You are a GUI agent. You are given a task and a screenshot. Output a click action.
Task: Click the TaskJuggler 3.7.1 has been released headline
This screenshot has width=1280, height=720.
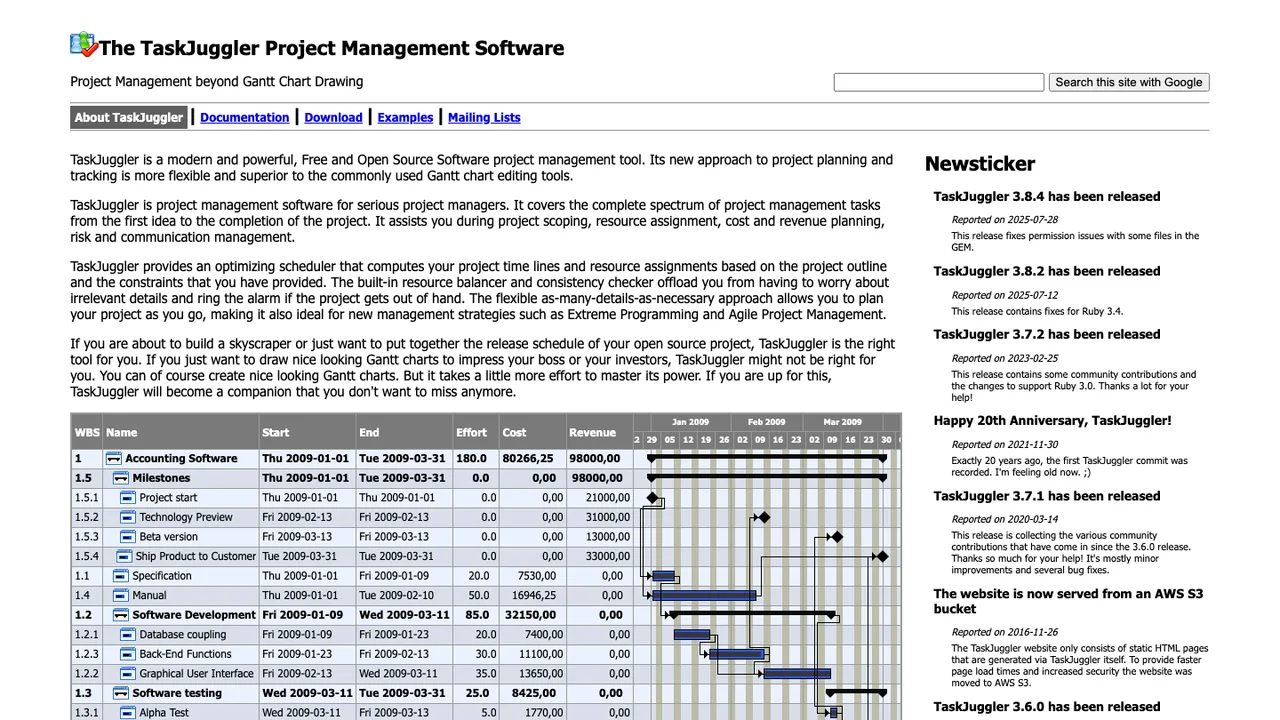coord(1047,496)
